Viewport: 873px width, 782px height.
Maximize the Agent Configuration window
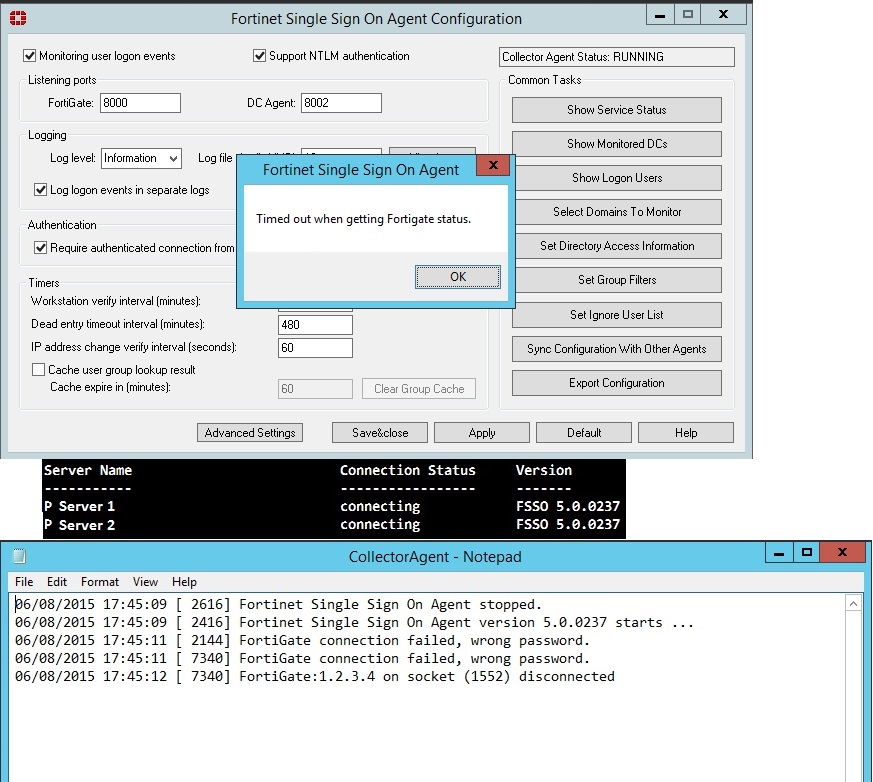click(688, 15)
